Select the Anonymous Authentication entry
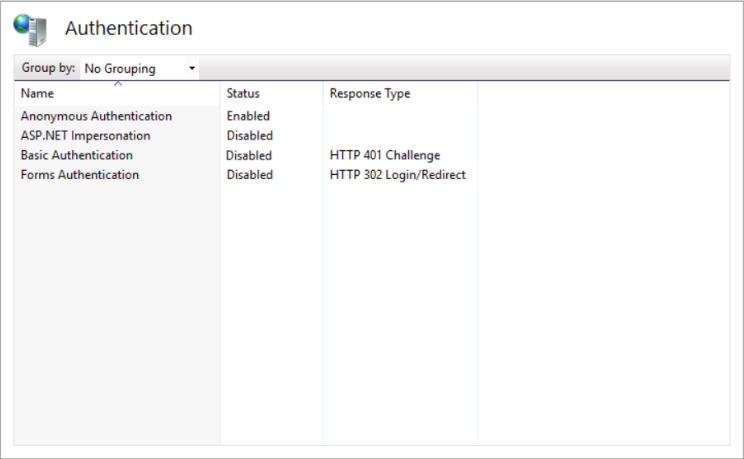 [x=96, y=116]
